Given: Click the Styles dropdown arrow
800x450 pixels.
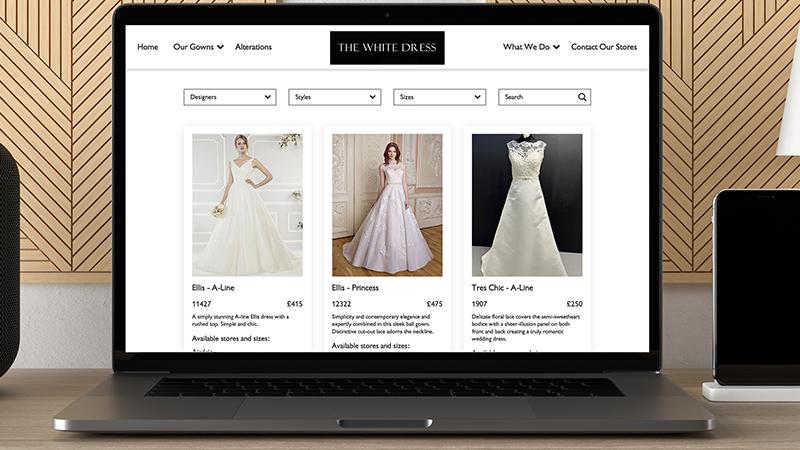Looking at the screenshot, I should point(372,97).
